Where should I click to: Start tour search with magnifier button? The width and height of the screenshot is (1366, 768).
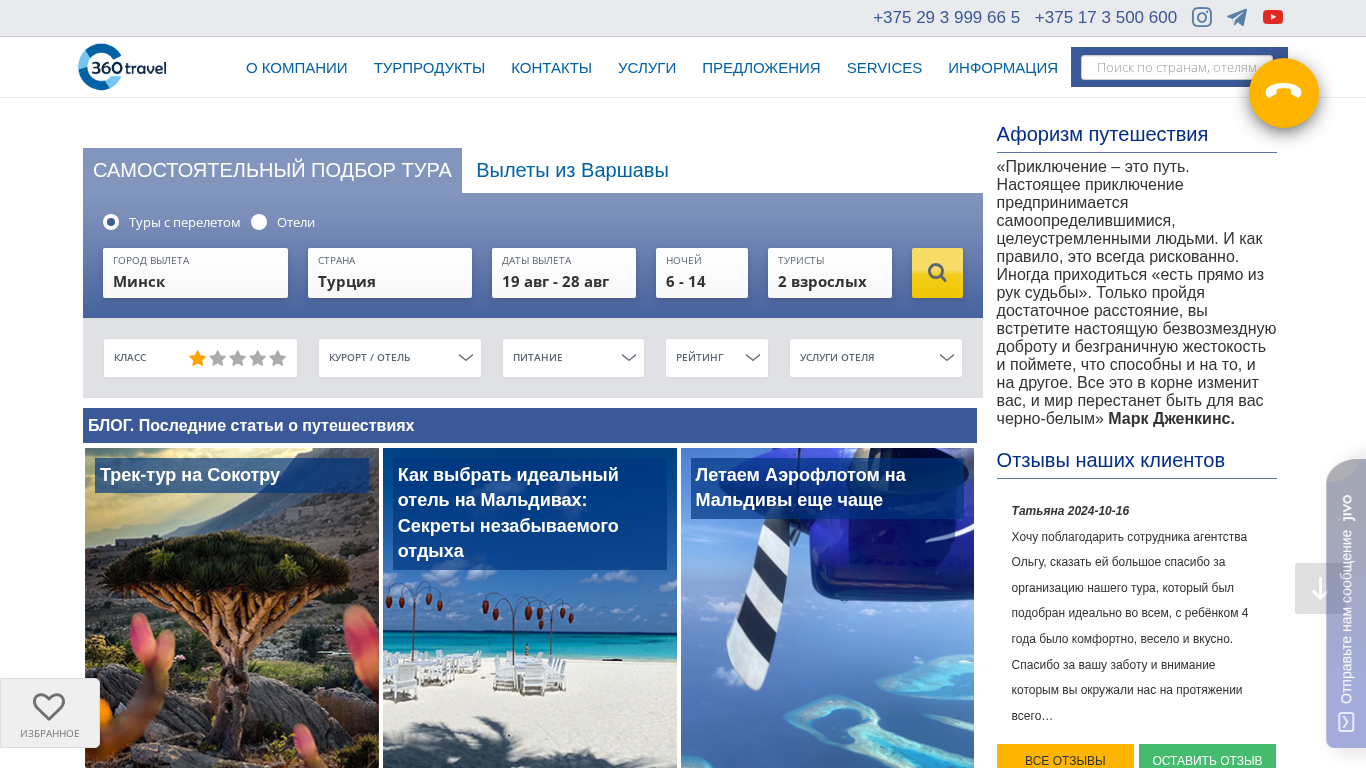[937, 273]
